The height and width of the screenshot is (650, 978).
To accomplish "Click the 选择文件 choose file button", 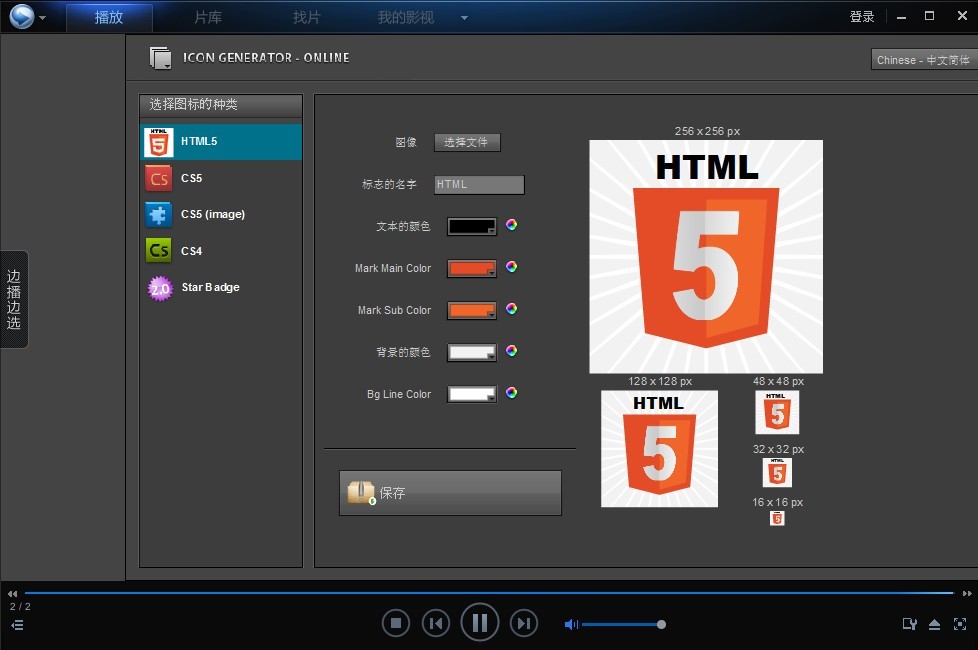I will tap(467, 142).
